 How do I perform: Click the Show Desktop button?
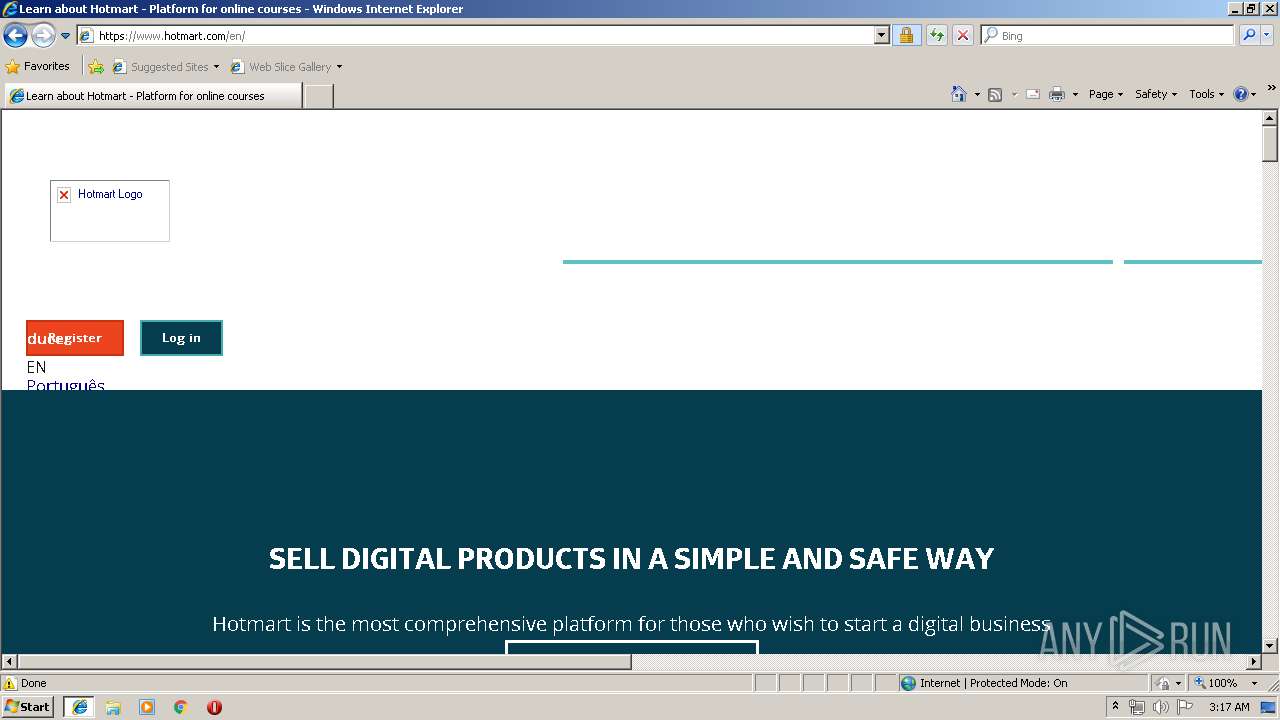coord(1269,707)
